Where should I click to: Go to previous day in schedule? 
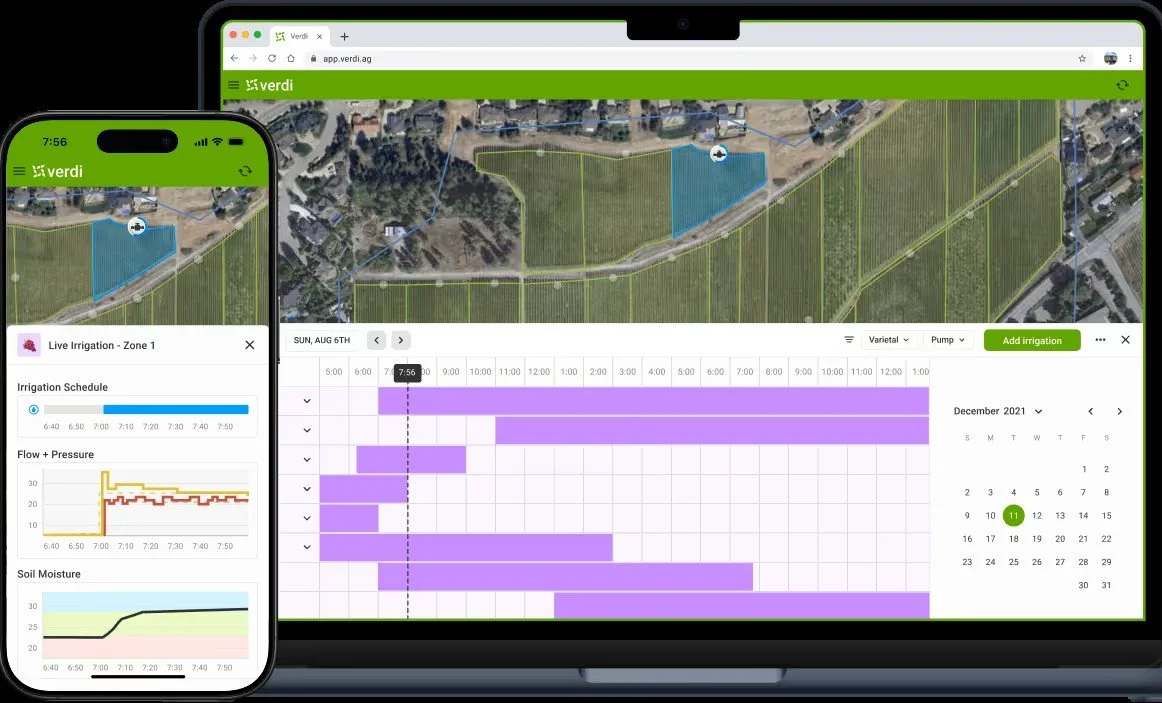pyautogui.click(x=376, y=340)
